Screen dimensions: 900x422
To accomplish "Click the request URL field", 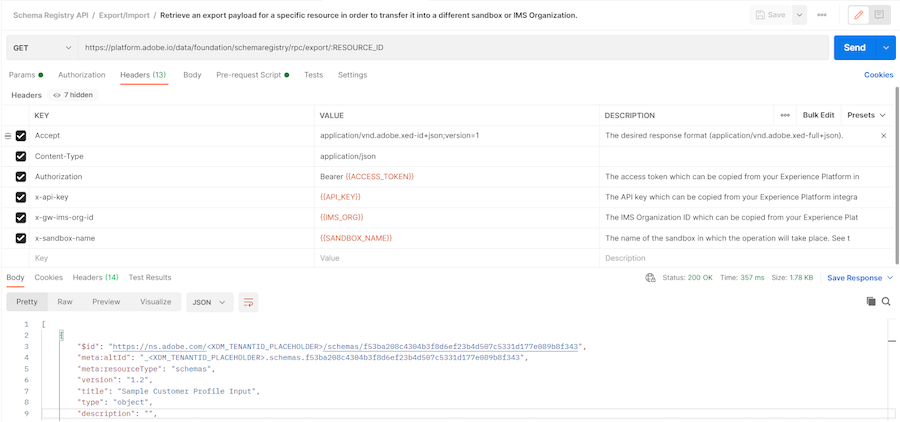I will click(x=453, y=48).
